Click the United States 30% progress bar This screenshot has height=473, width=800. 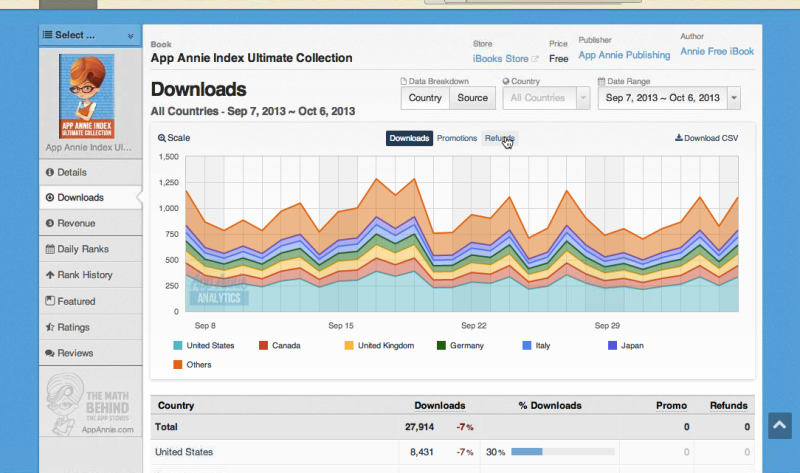click(563, 452)
